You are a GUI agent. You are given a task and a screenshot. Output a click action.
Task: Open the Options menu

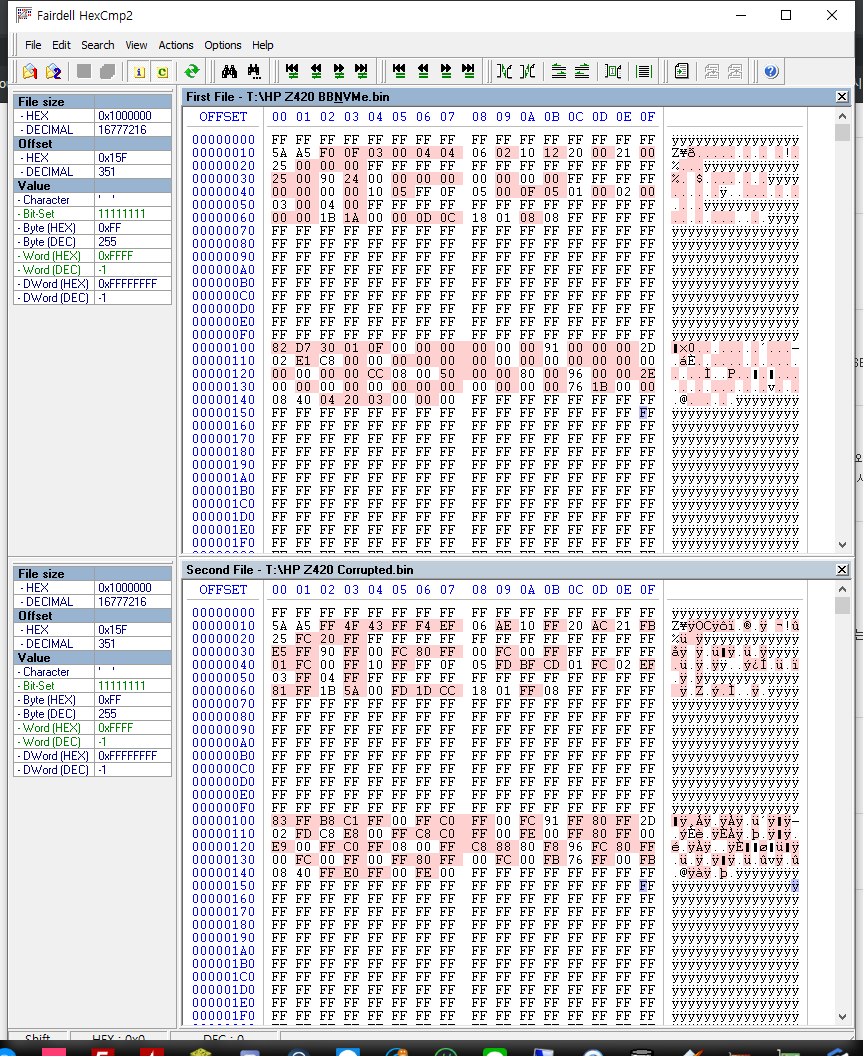point(223,45)
